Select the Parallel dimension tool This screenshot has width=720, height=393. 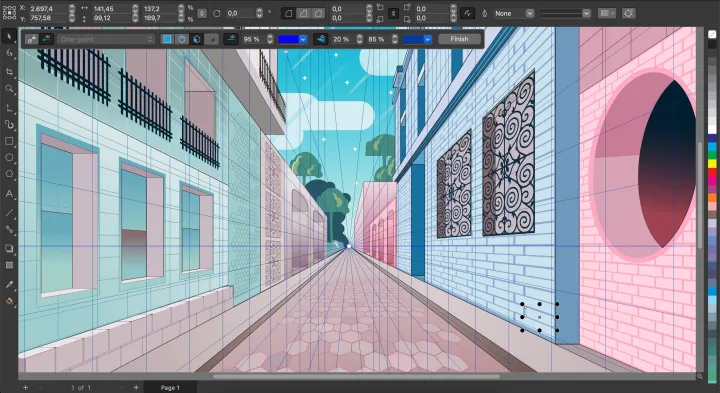point(9,107)
